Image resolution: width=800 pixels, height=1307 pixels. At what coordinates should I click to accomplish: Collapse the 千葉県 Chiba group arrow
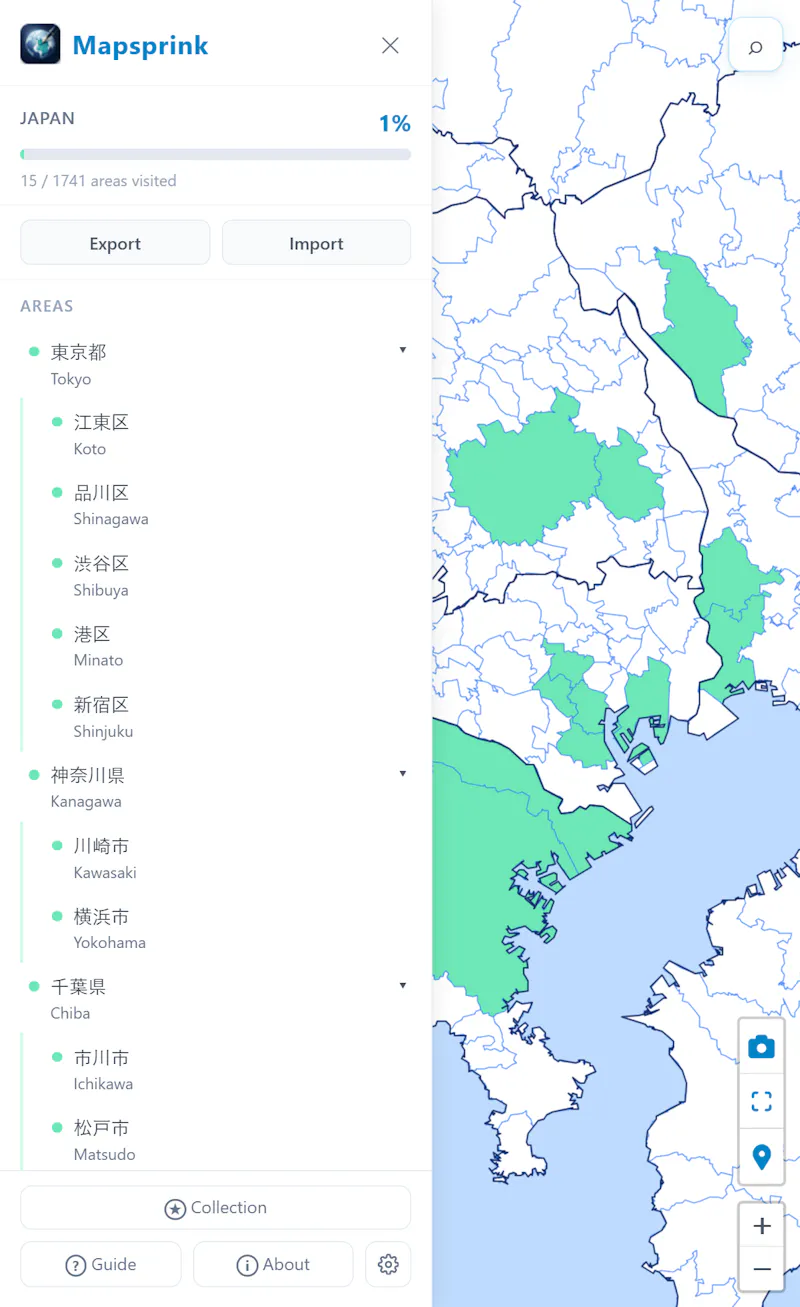pyautogui.click(x=403, y=985)
